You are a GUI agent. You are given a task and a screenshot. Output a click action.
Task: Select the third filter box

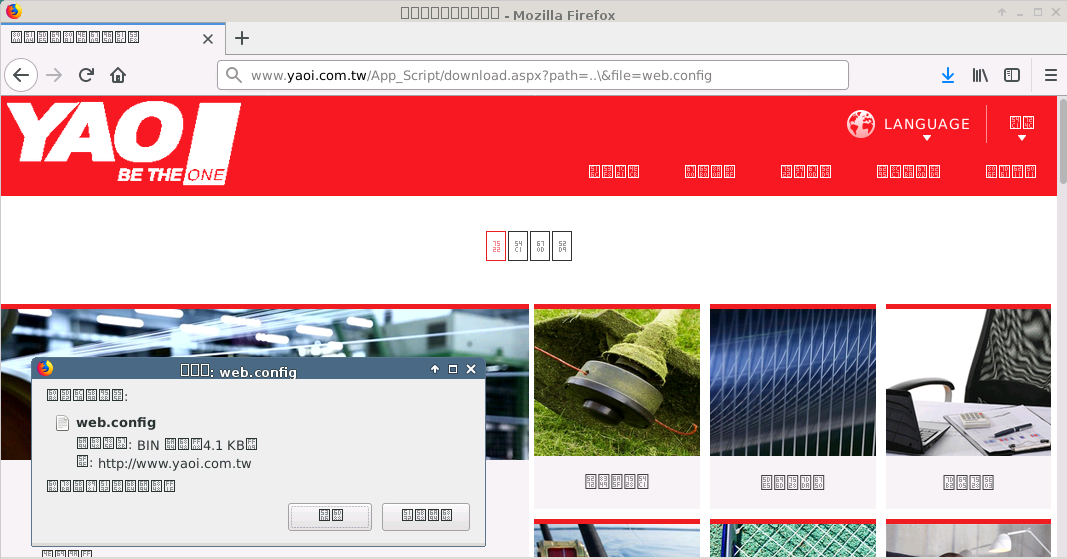pyautogui.click(x=540, y=246)
